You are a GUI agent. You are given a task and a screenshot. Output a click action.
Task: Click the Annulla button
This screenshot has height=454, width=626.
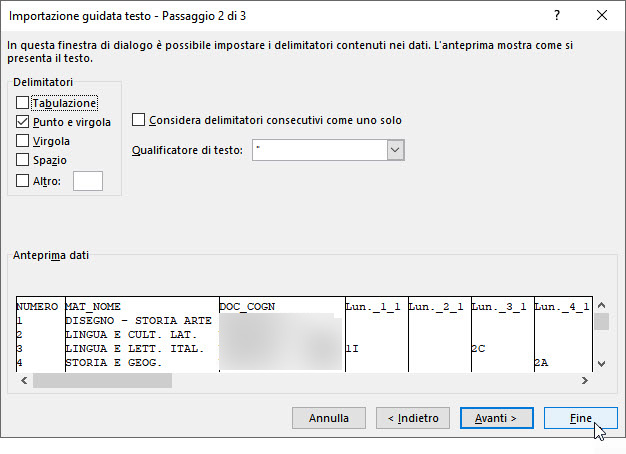329,418
